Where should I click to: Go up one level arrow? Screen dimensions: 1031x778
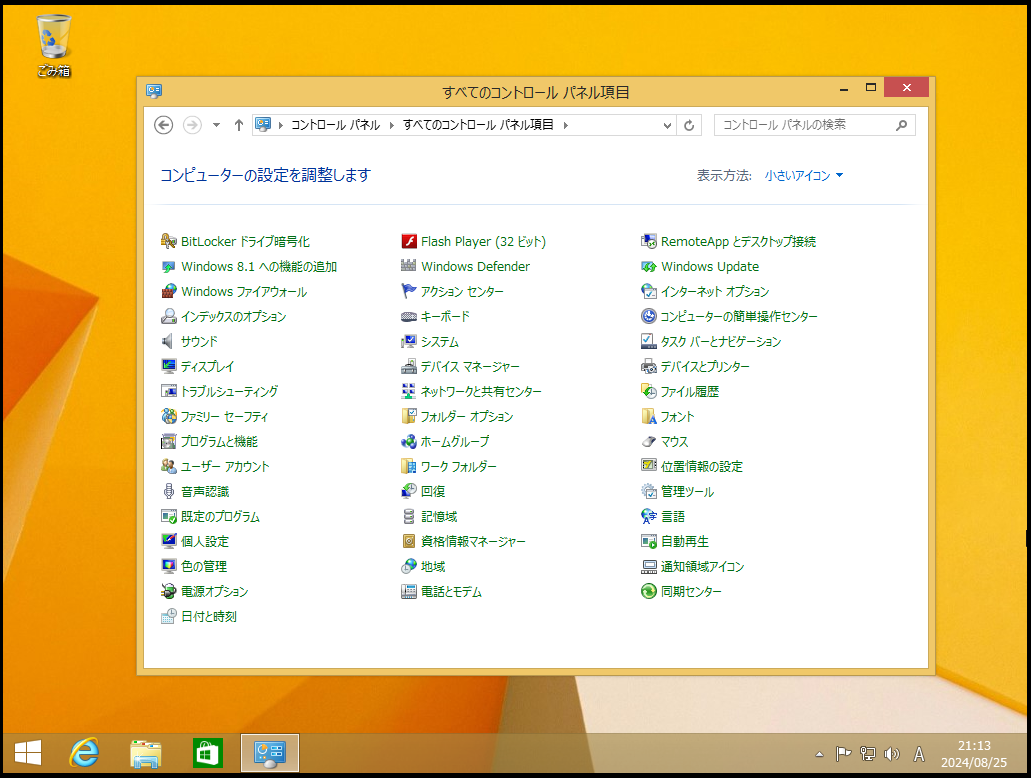(239, 125)
